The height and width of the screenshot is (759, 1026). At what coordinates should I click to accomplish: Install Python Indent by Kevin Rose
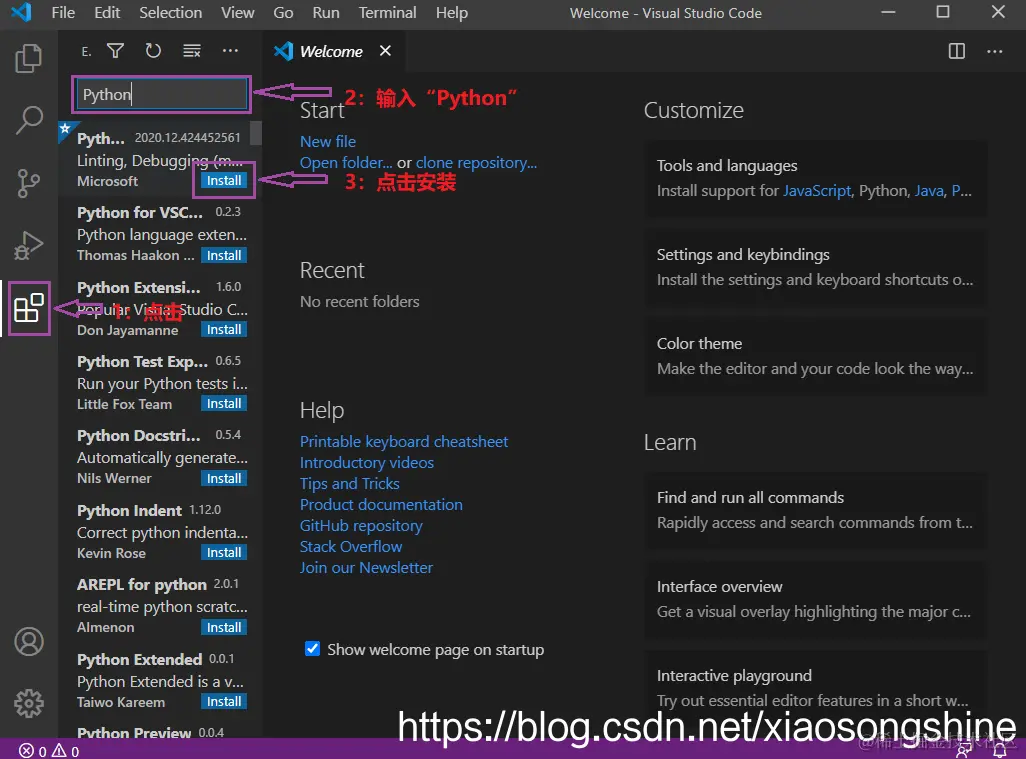click(x=224, y=553)
